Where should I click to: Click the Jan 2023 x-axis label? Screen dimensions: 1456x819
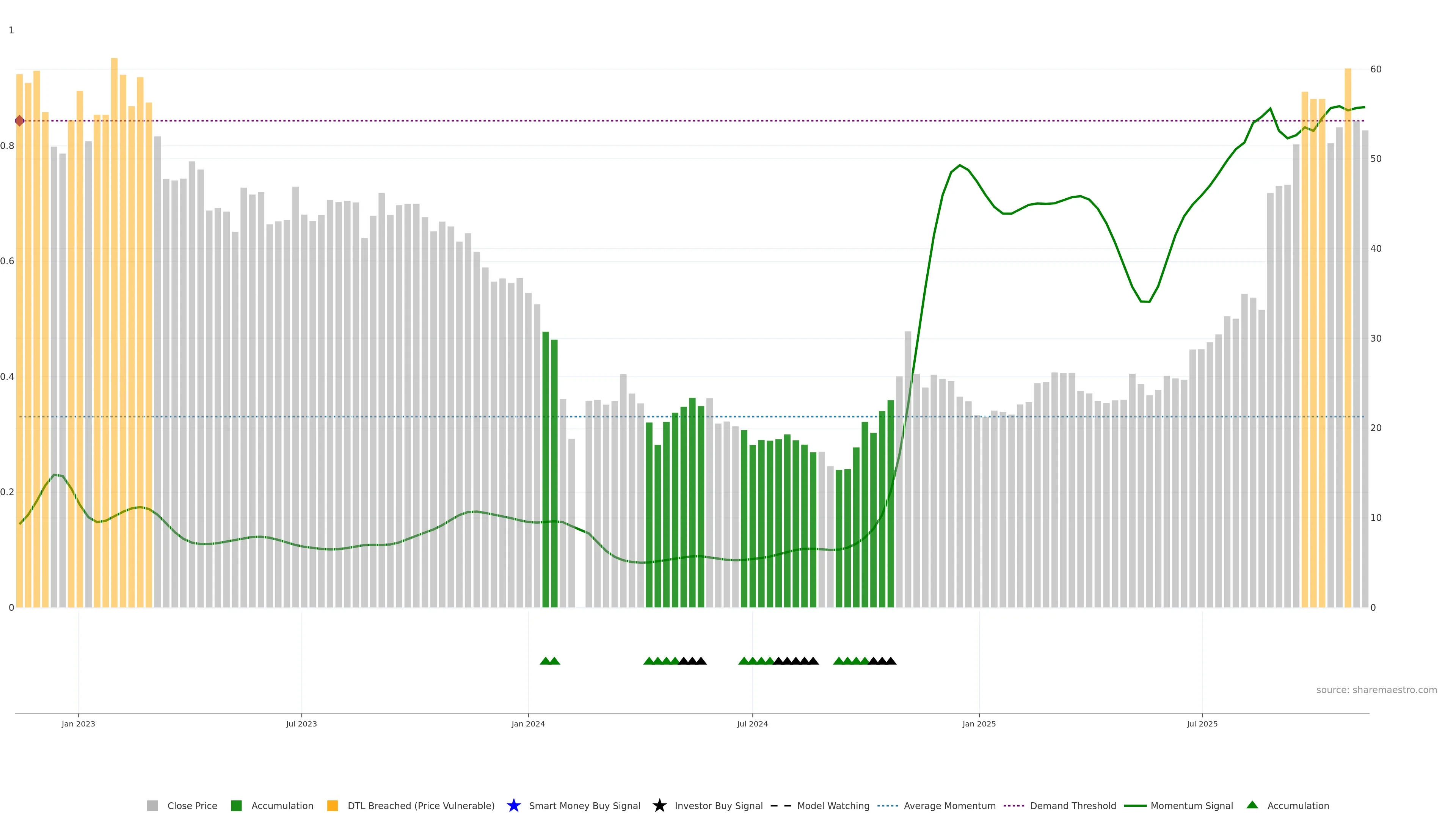pyautogui.click(x=78, y=723)
